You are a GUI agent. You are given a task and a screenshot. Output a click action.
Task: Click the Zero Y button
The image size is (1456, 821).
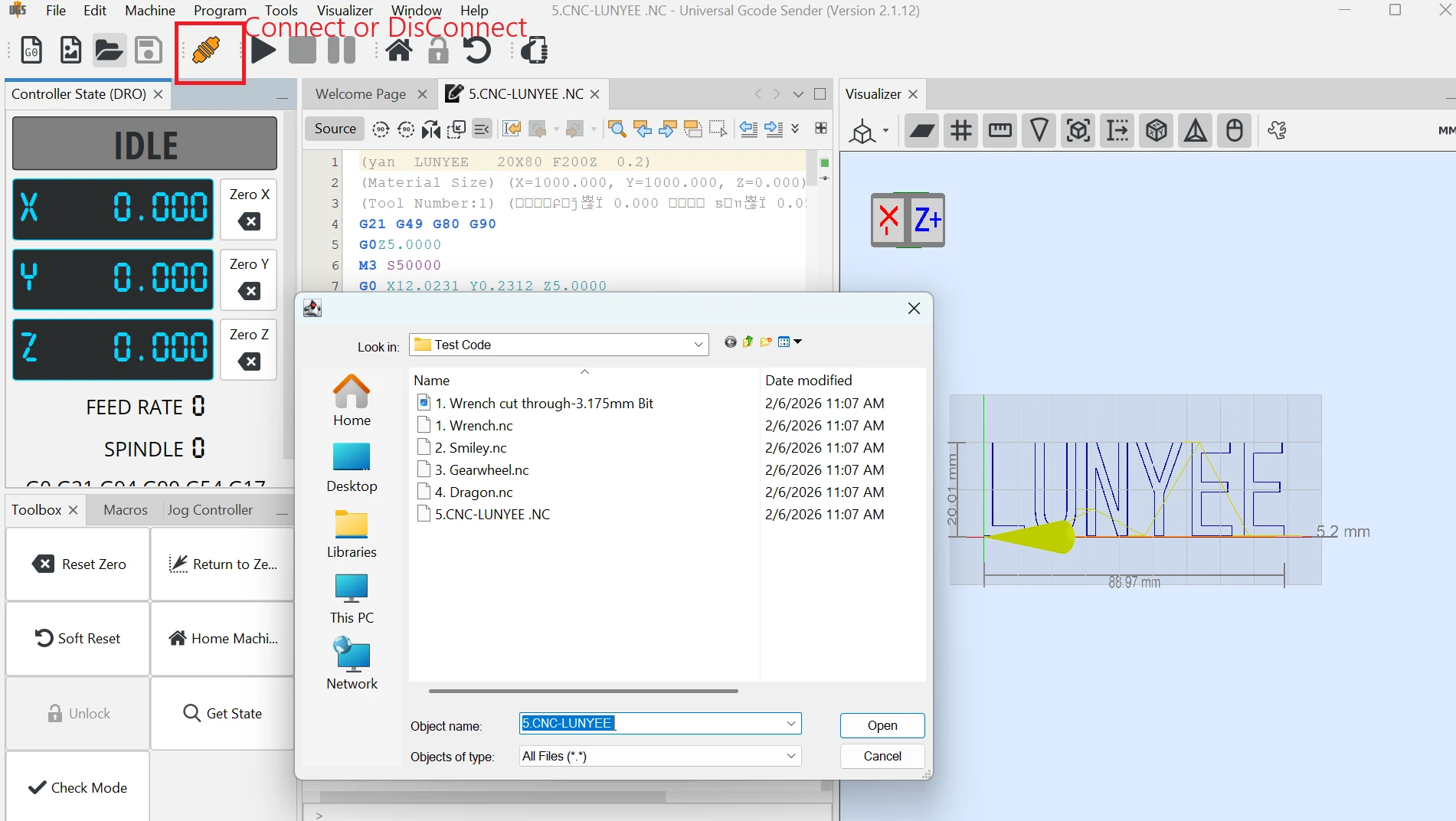pos(249,279)
